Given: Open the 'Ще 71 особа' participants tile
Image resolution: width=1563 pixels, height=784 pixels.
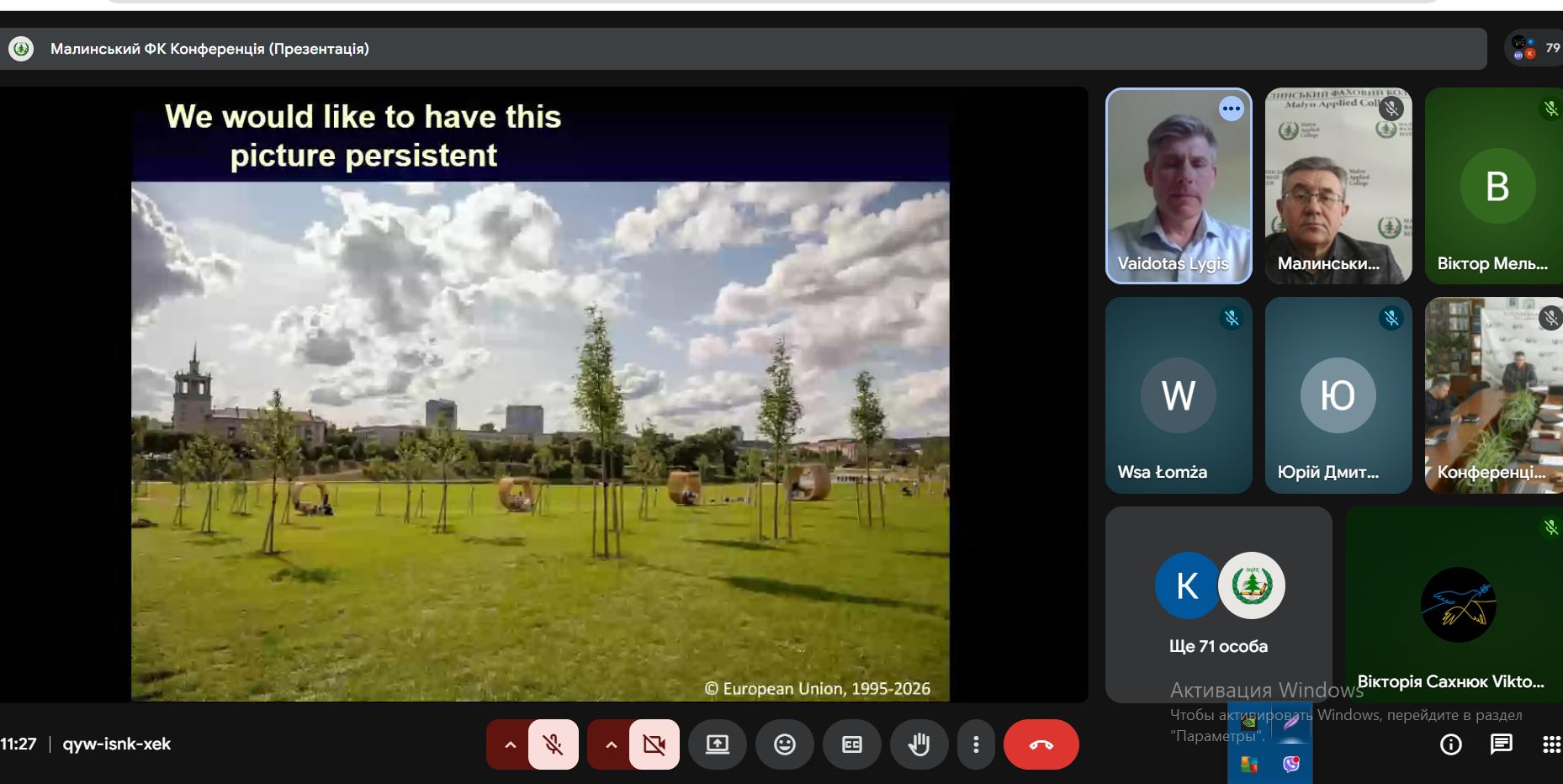Looking at the screenshot, I should [1218, 604].
